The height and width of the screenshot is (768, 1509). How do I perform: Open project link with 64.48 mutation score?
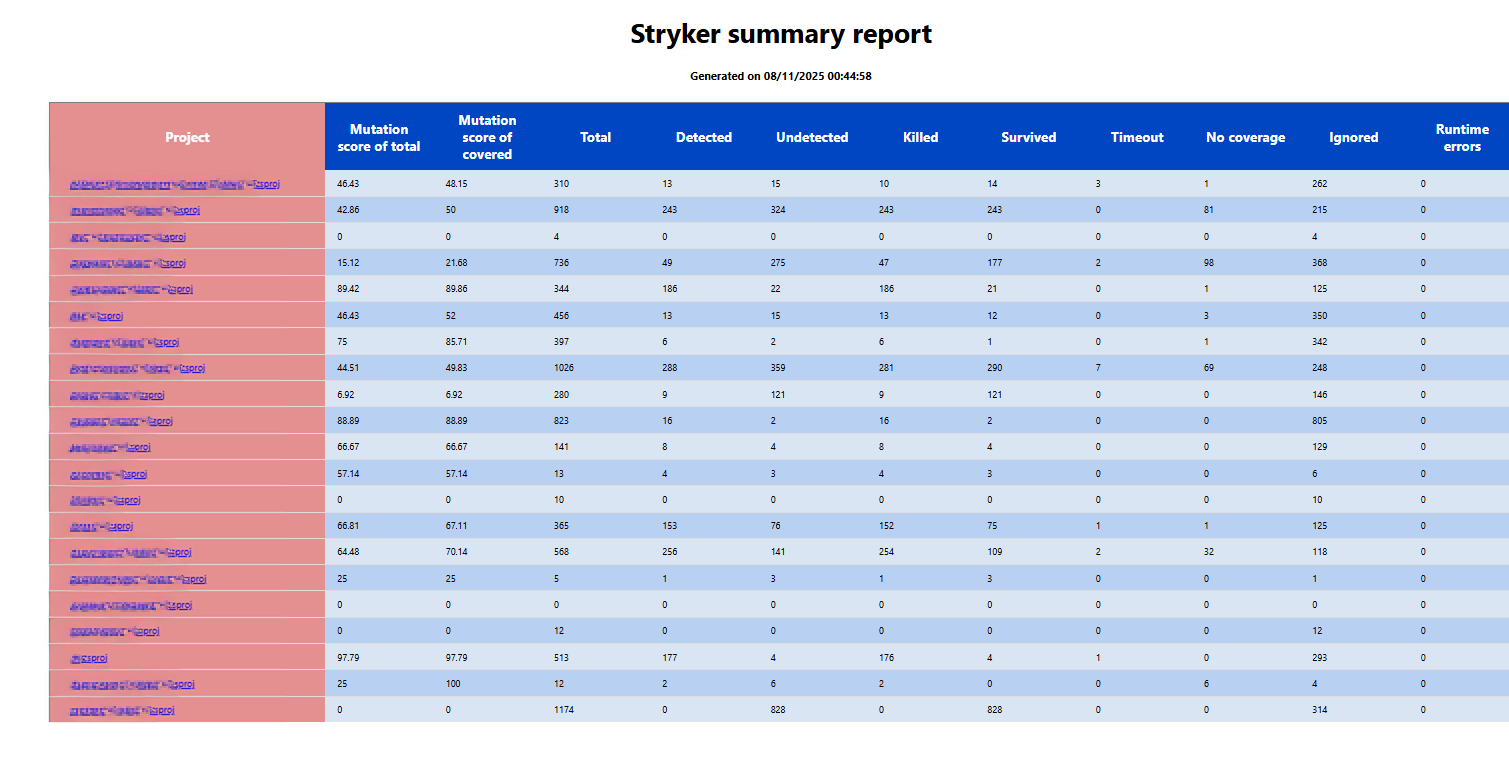[130, 553]
